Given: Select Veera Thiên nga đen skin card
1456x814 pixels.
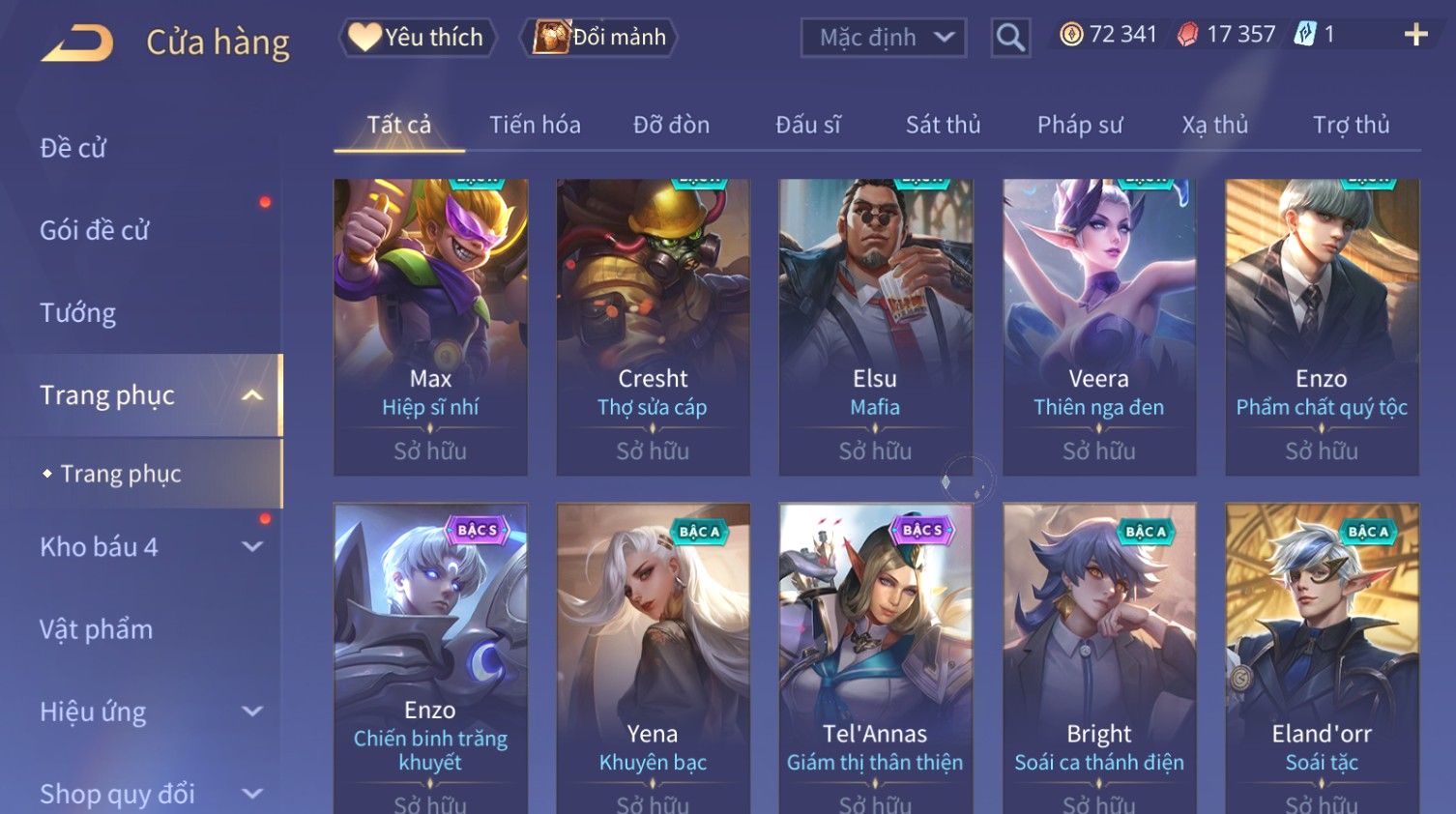Looking at the screenshot, I should (x=1099, y=327).
